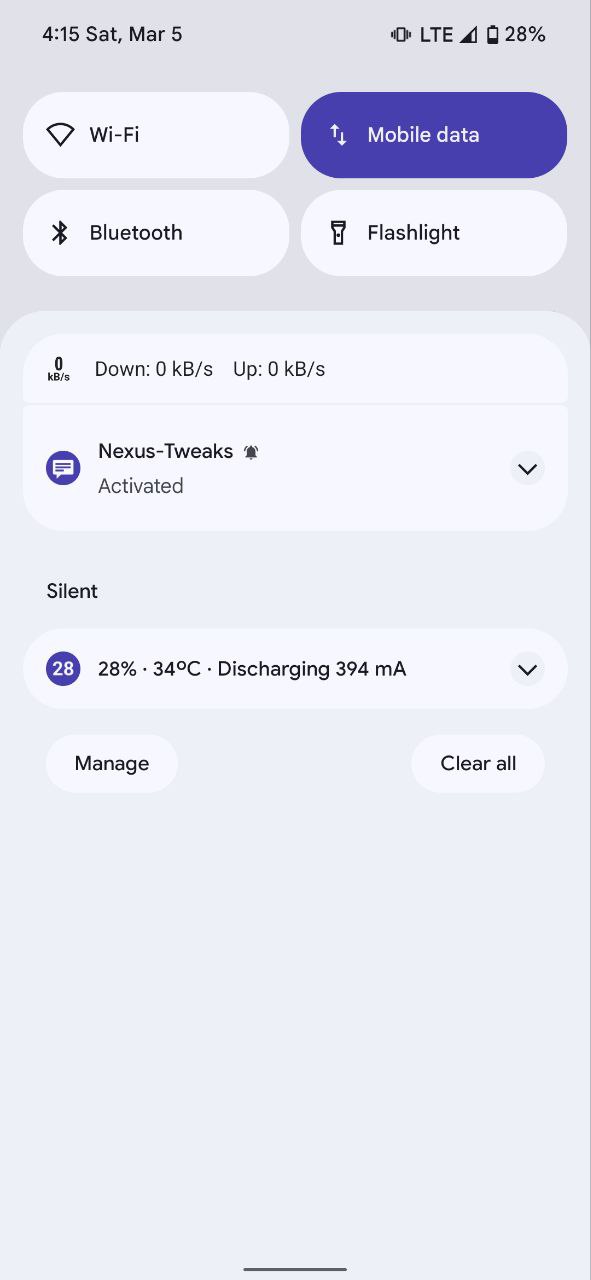The width and height of the screenshot is (591, 1280).
Task: Tap the battery icon in status bar
Action: (492, 35)
